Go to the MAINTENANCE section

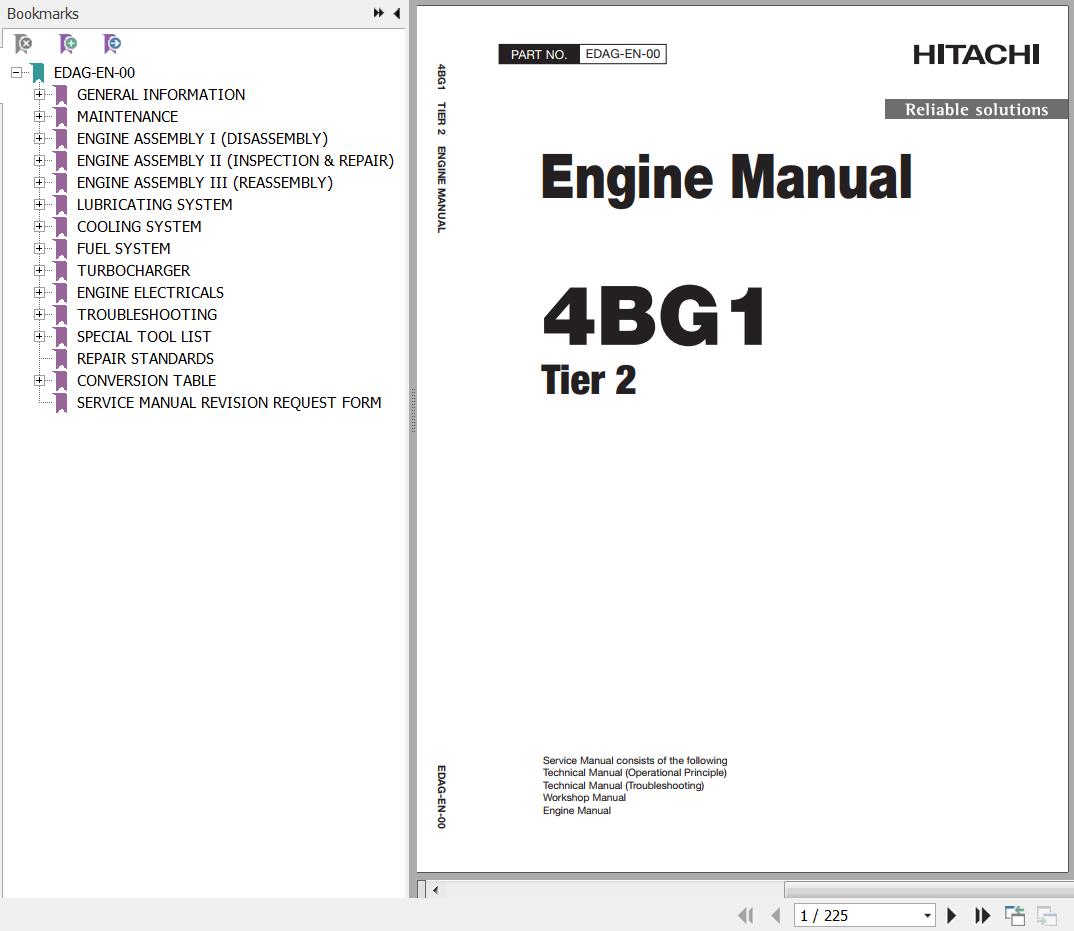[127, 116]
